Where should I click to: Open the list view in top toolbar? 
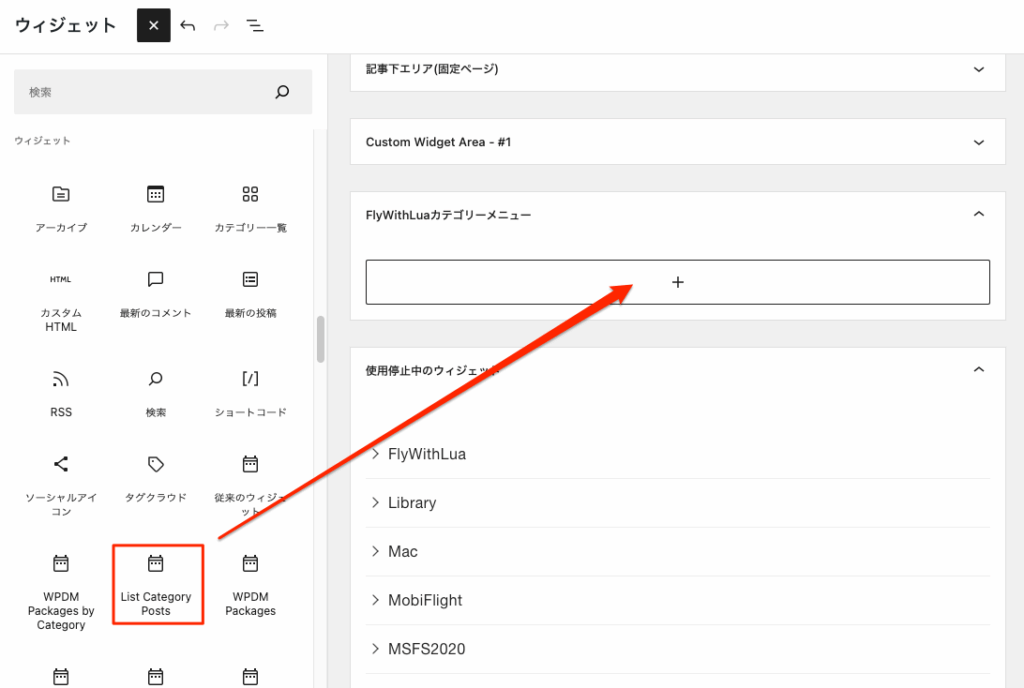click(x=255, y=26)
